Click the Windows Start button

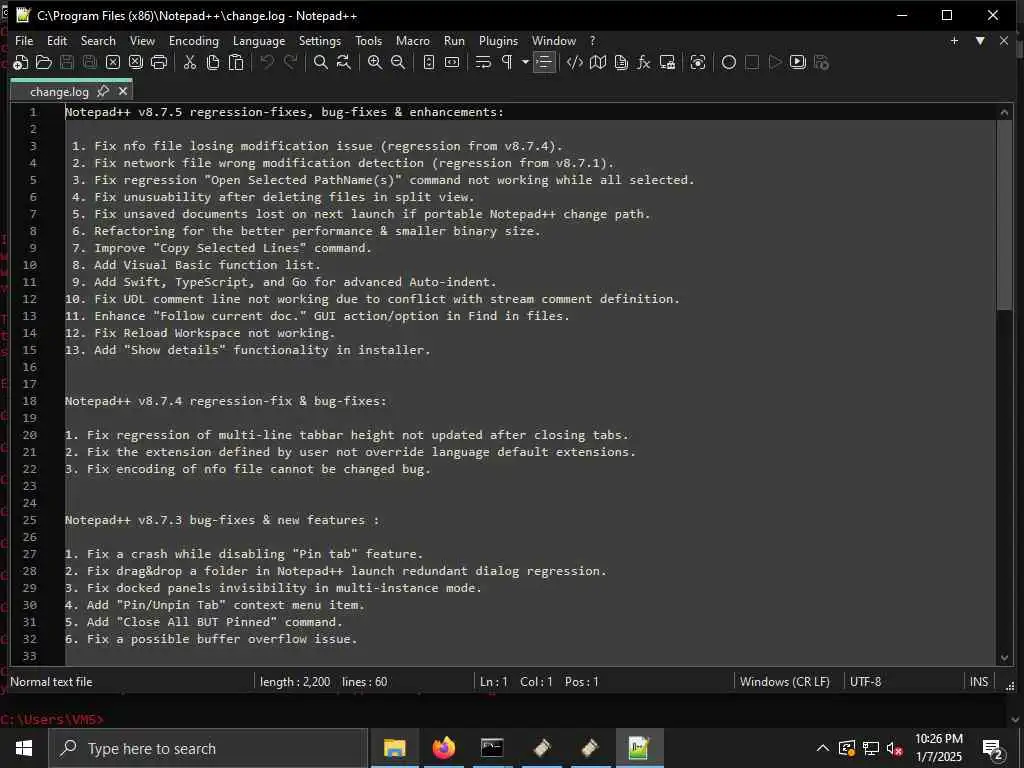point(24,748)
